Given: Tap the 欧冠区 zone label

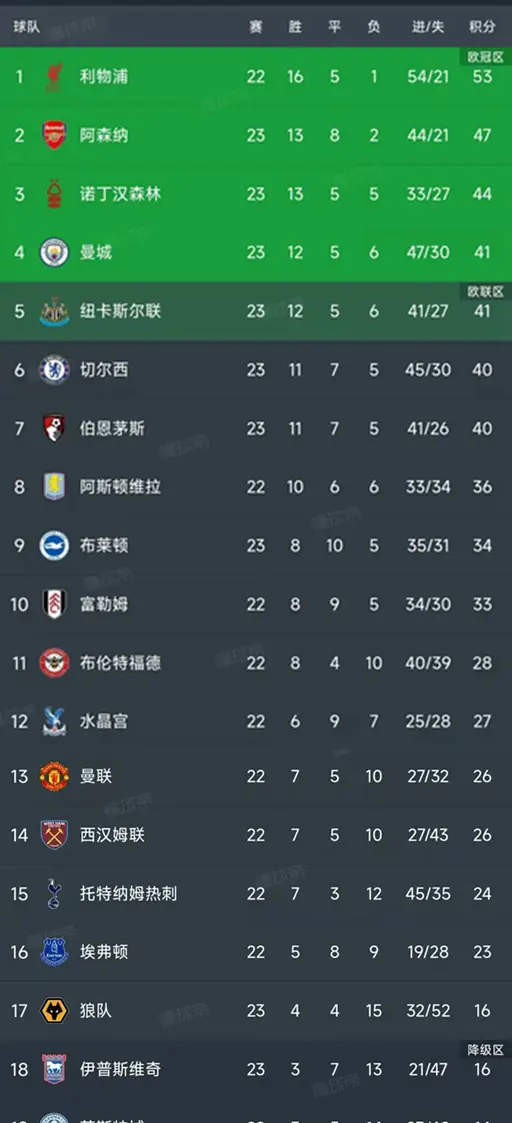Looking at the screenshot, I should [486, 57].
